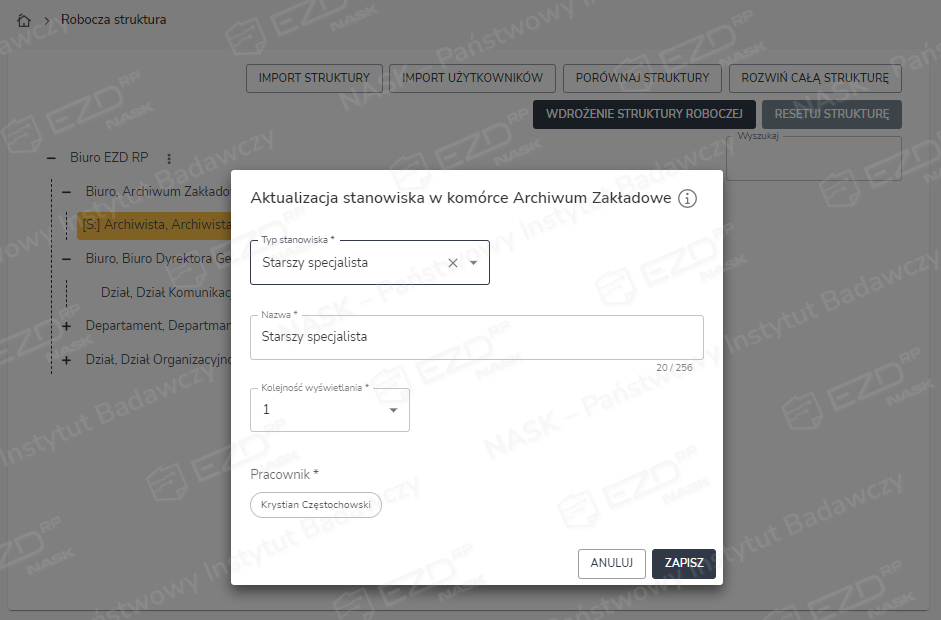Click IMPORT STRUKTURY button
This screenshot has height=620, width=941.
click(314, 78)
